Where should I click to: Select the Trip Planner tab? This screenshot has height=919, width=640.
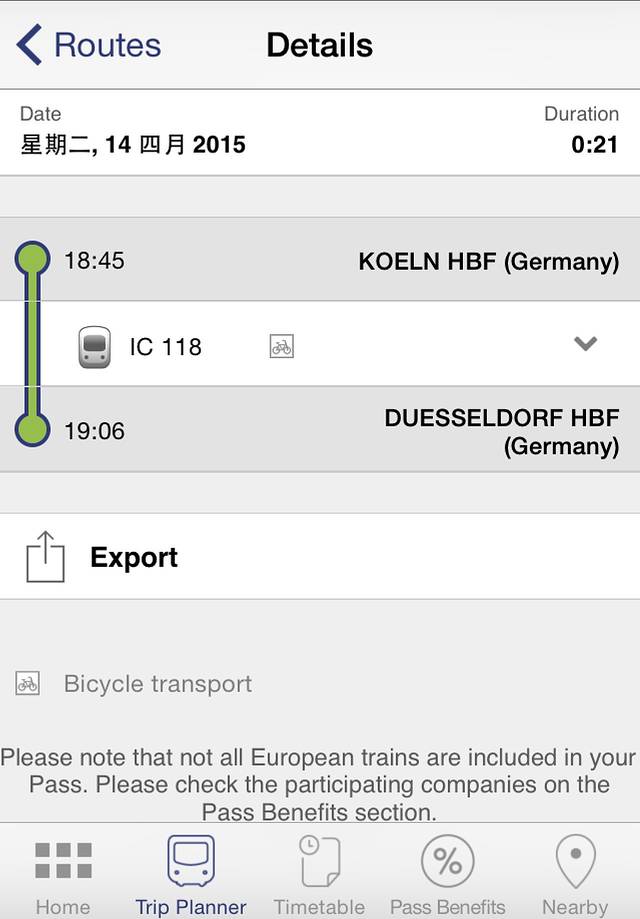tap(191, 875)
